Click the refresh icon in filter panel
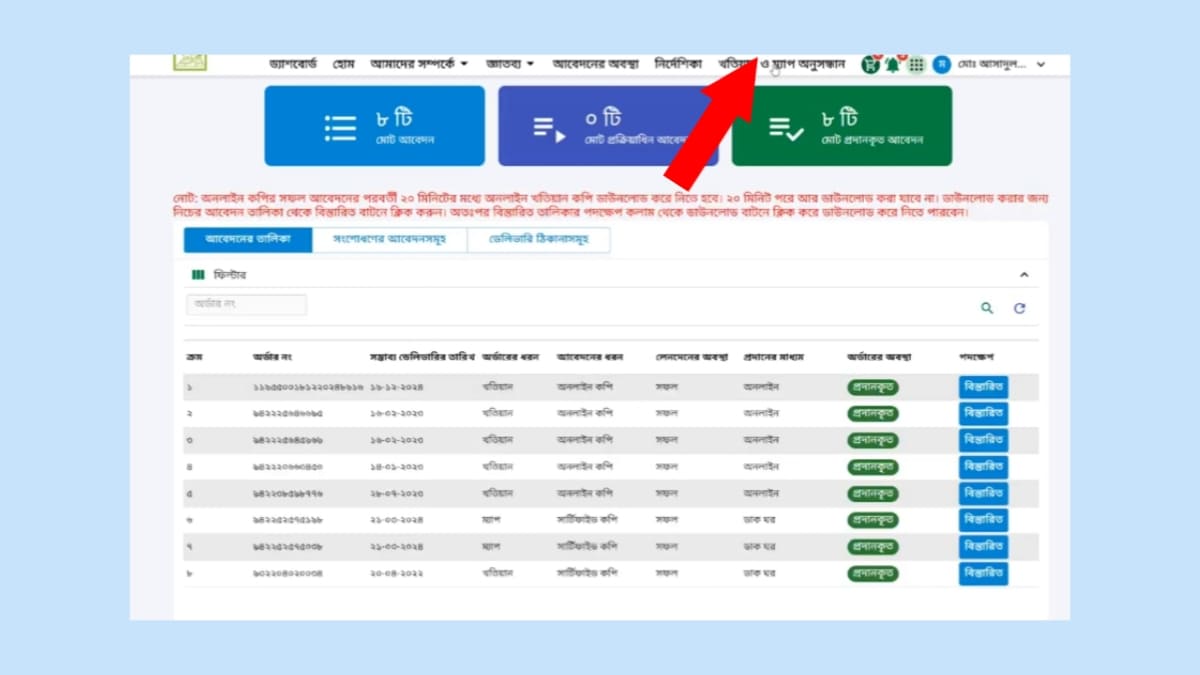Image resolution: width=1200 pixels, height=675 pixels. pyautogui.click(x=1019, y=308)
